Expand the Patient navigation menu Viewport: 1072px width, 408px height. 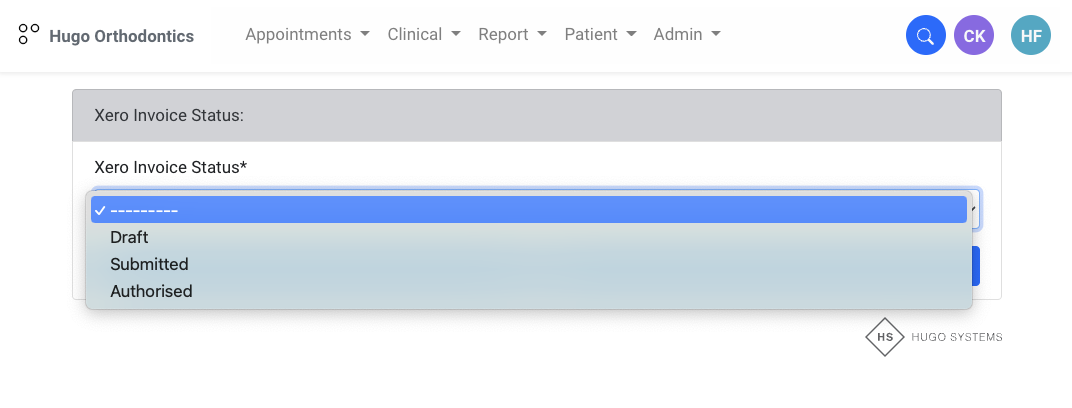point(600,34)
